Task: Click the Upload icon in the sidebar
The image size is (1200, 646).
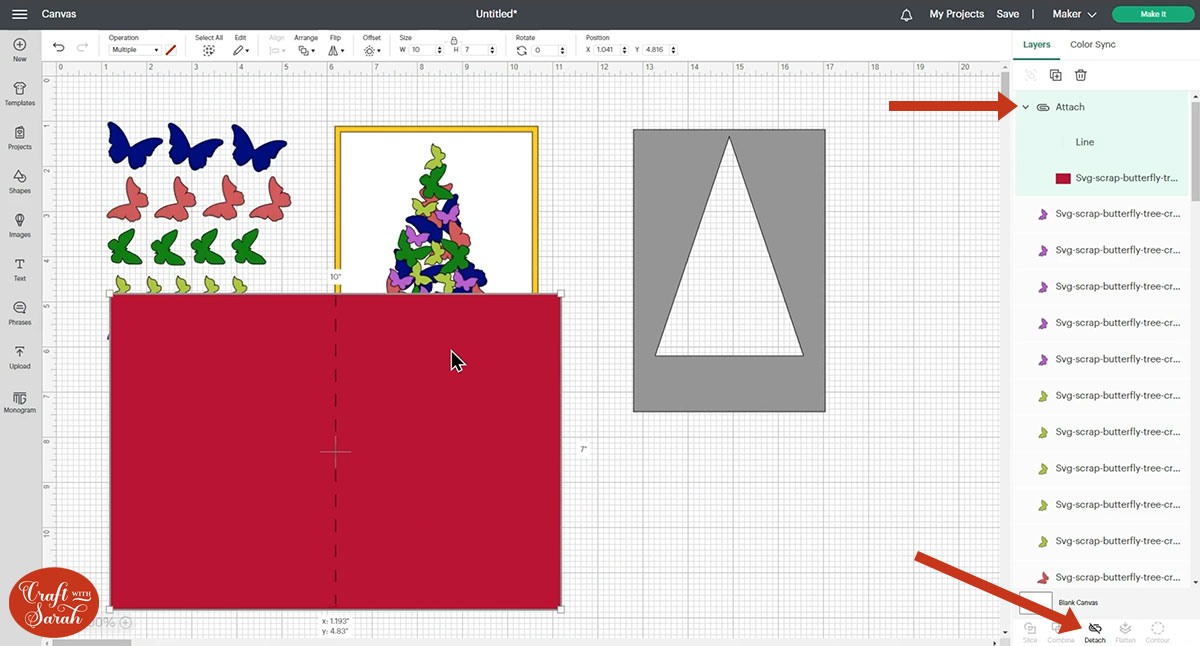Action: click(19, 355)
